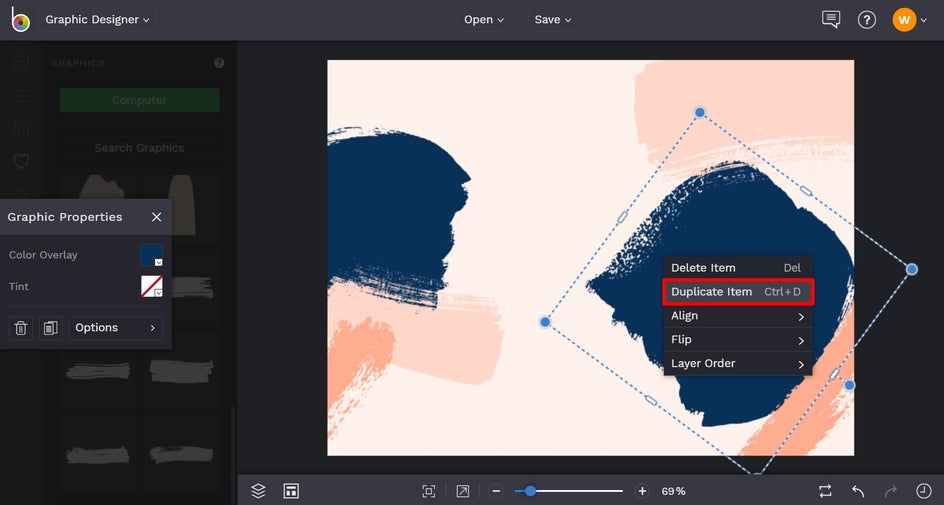Screen dimensions: 944x505
Task: Click the duplicate icon in Graphic Properties
Action: click(51, 327)
